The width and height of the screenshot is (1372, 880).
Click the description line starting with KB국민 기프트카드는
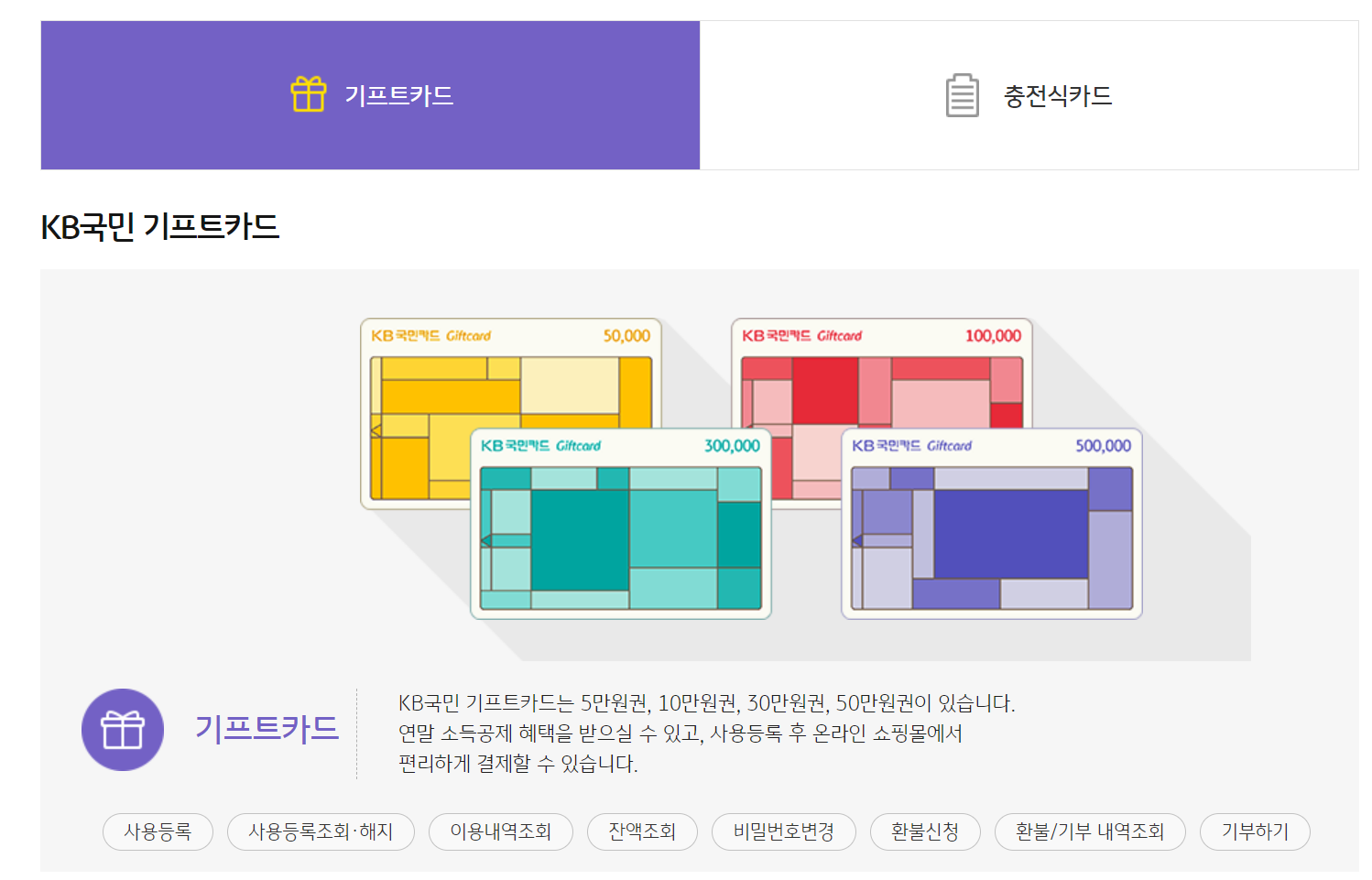point(707,703)
